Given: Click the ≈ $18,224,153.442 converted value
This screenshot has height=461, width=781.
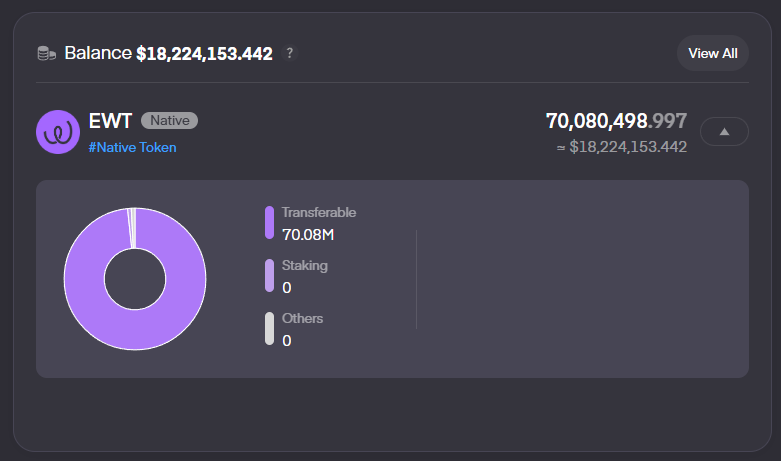Looking at the screenshot, I should pos(622,147).
